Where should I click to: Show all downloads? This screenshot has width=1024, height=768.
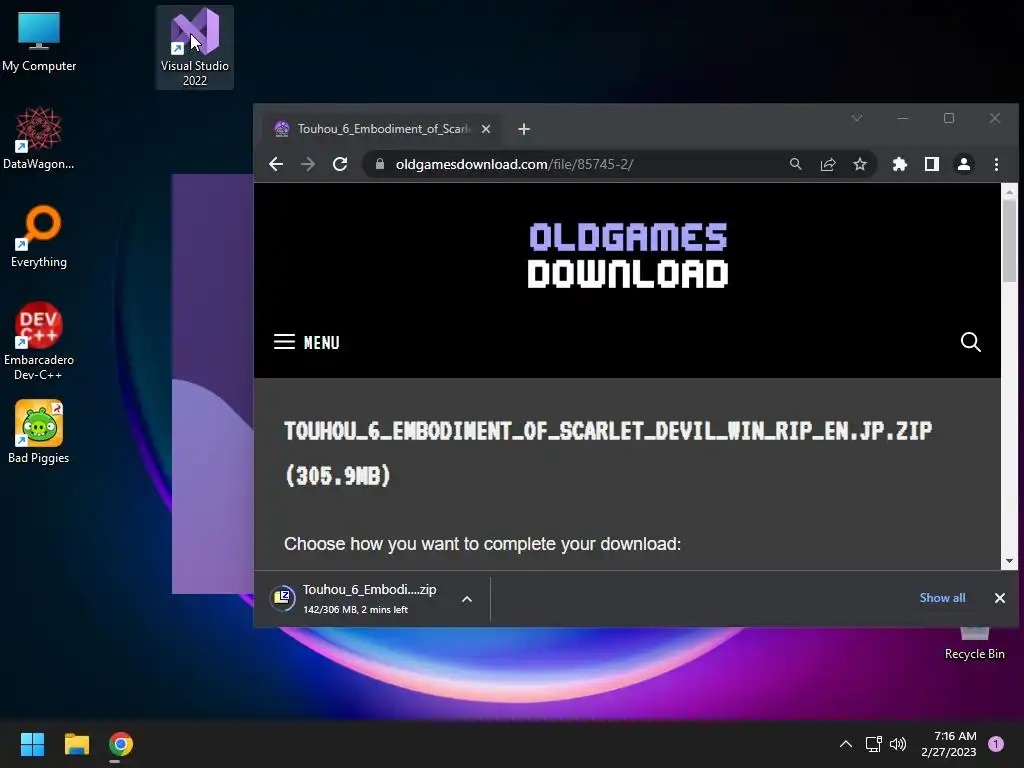click(x=942, y=598)
